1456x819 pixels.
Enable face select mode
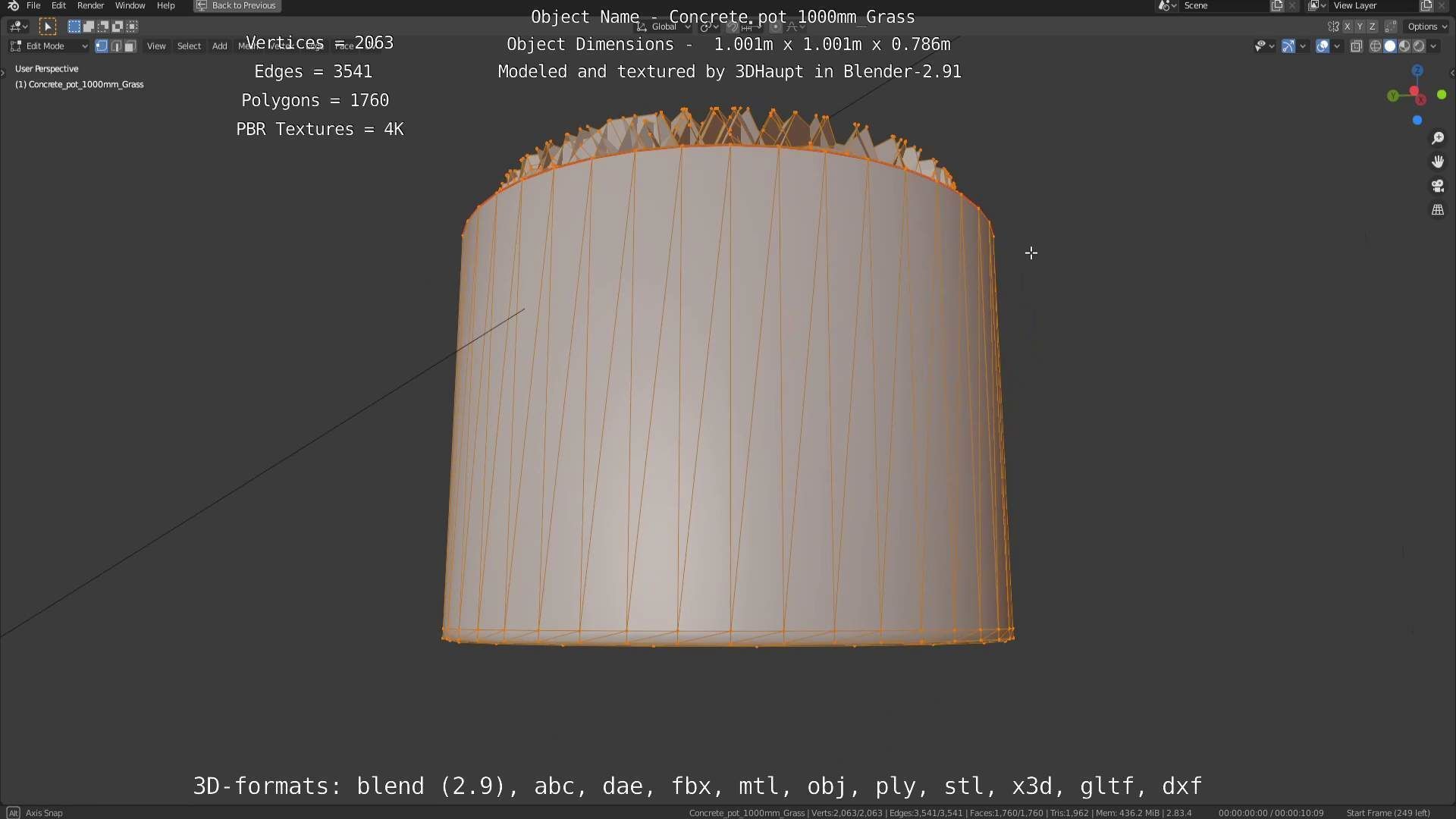(x=130, y=46)
